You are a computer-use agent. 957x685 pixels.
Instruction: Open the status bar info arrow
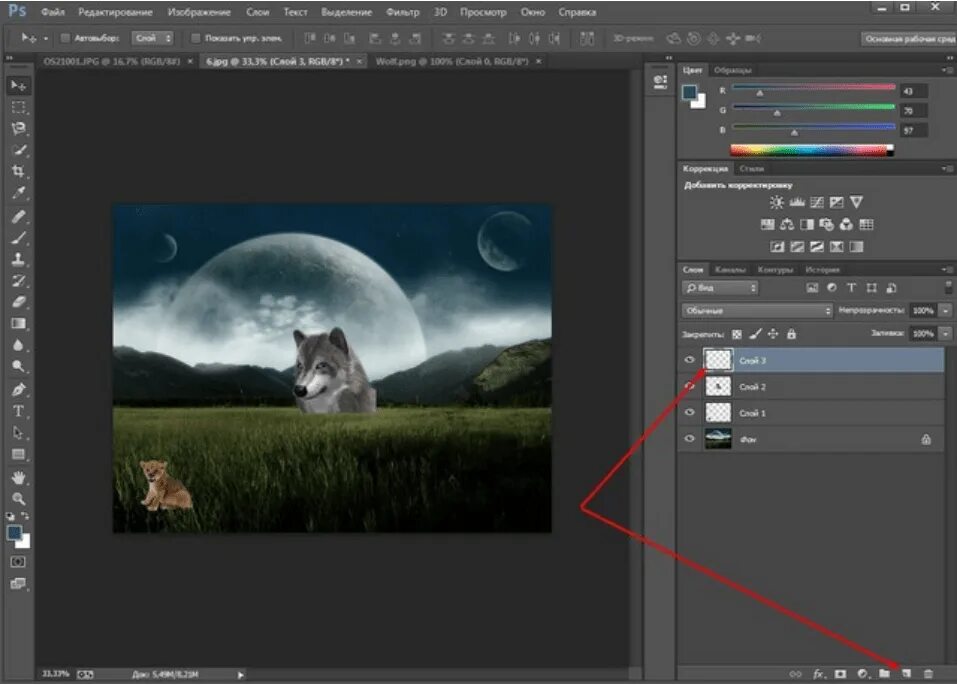(240, 675)
